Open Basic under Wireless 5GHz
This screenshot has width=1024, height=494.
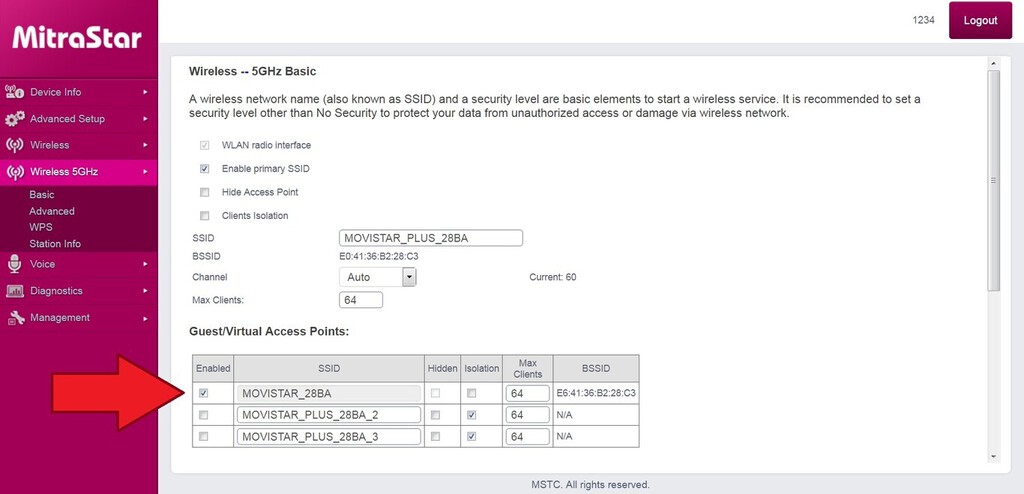[x=42, y=195]
